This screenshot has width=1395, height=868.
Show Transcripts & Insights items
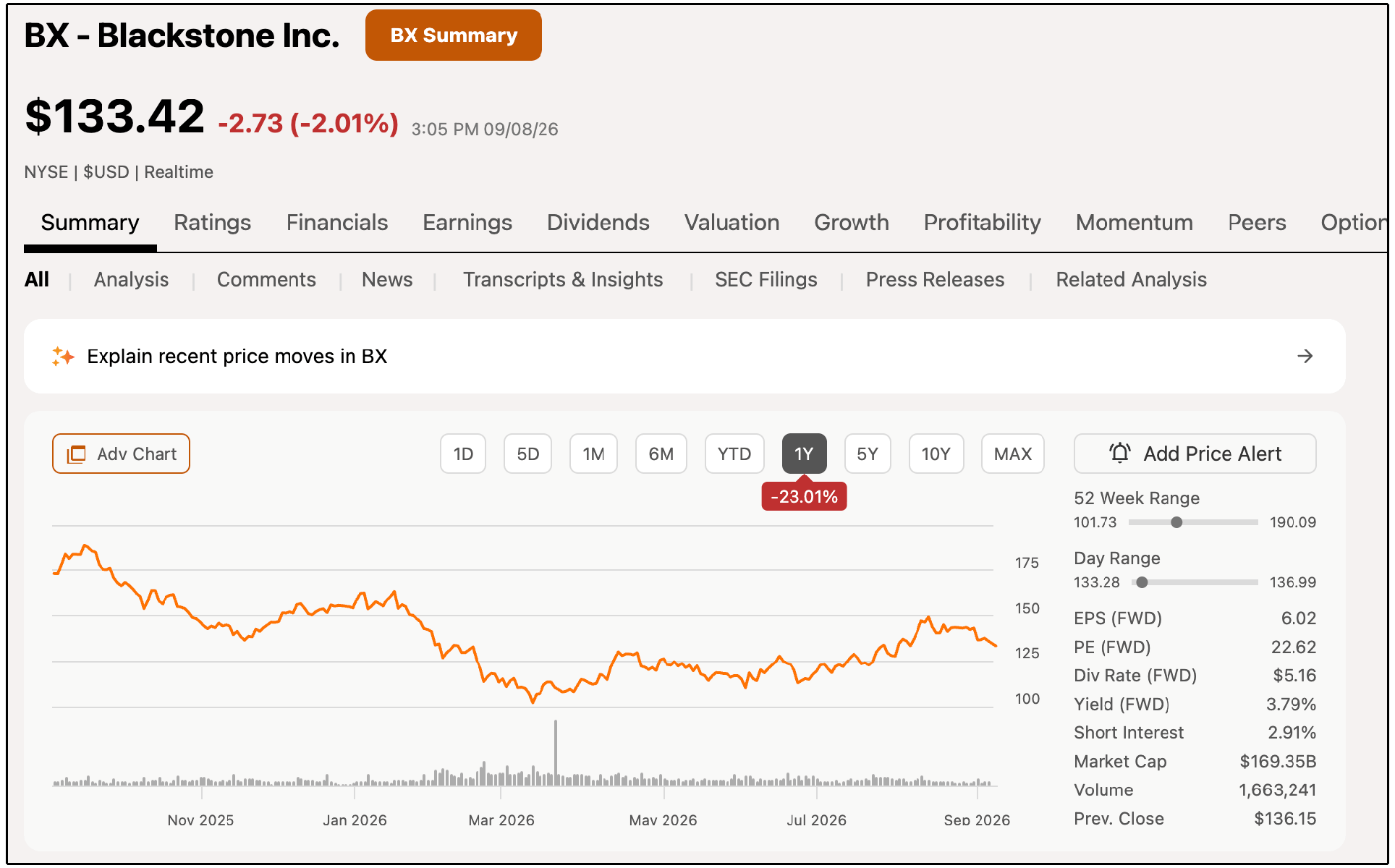tap(563, 279)
